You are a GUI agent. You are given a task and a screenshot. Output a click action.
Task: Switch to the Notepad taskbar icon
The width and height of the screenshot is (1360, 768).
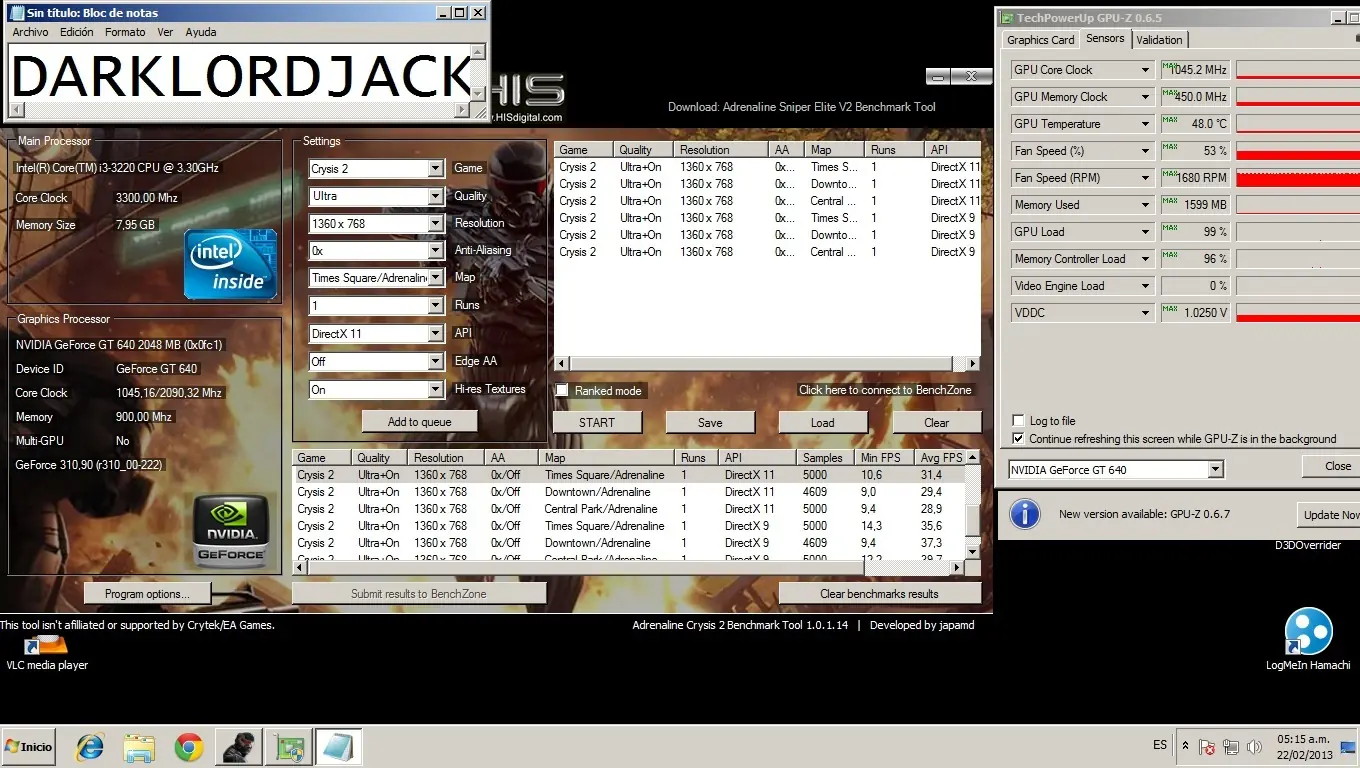pos(338,746)
